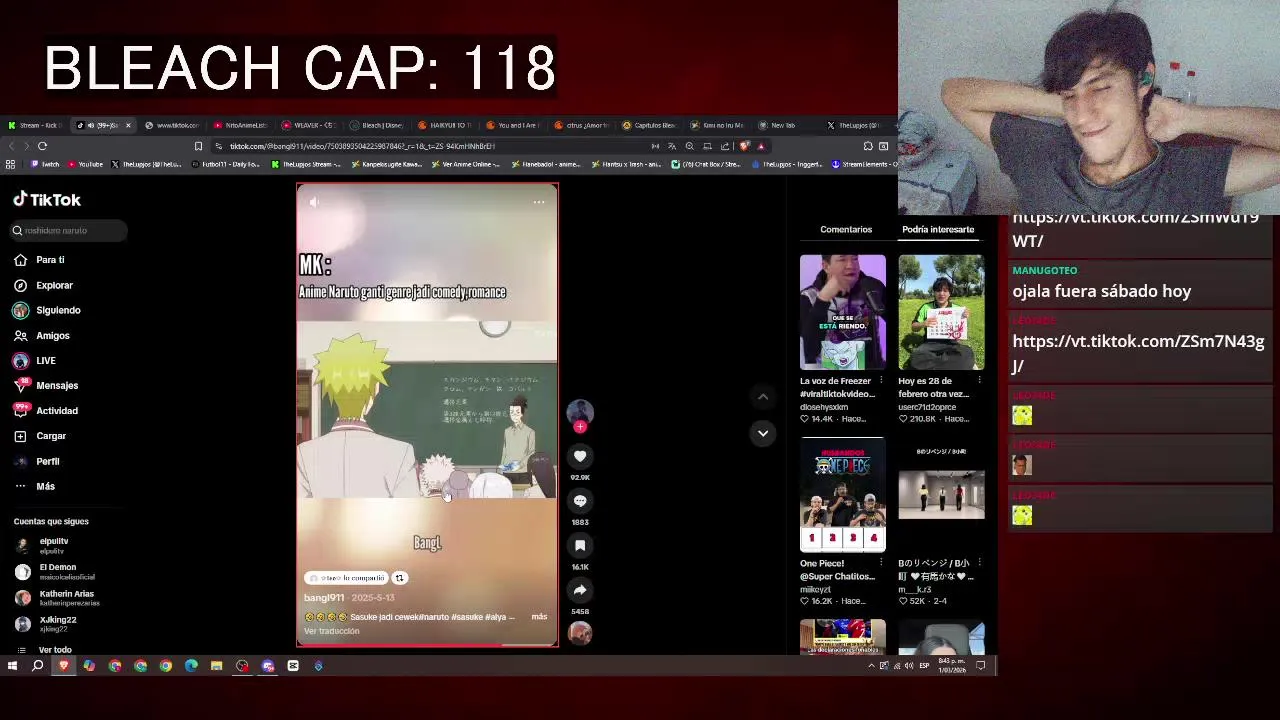Open Microsoft Edge from the taskbar
The height and width of the screenshot is (720, 1280).
click(191, 666)
